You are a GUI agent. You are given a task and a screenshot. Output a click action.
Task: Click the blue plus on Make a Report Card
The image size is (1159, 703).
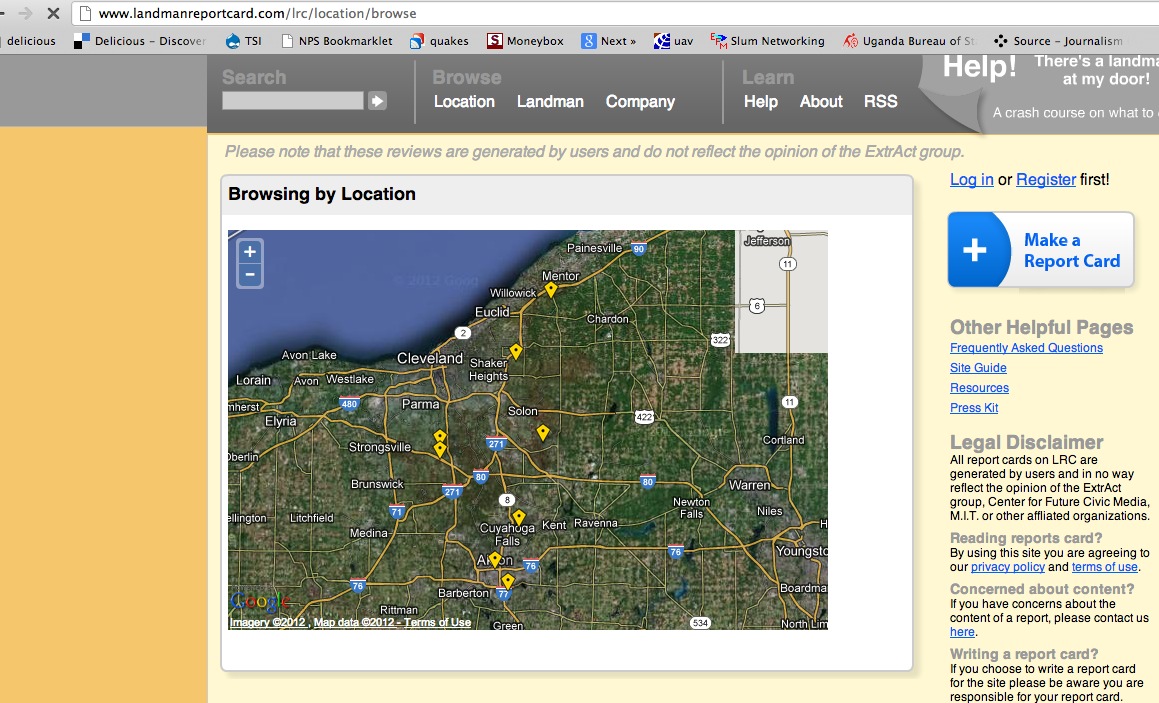(974, 250)
